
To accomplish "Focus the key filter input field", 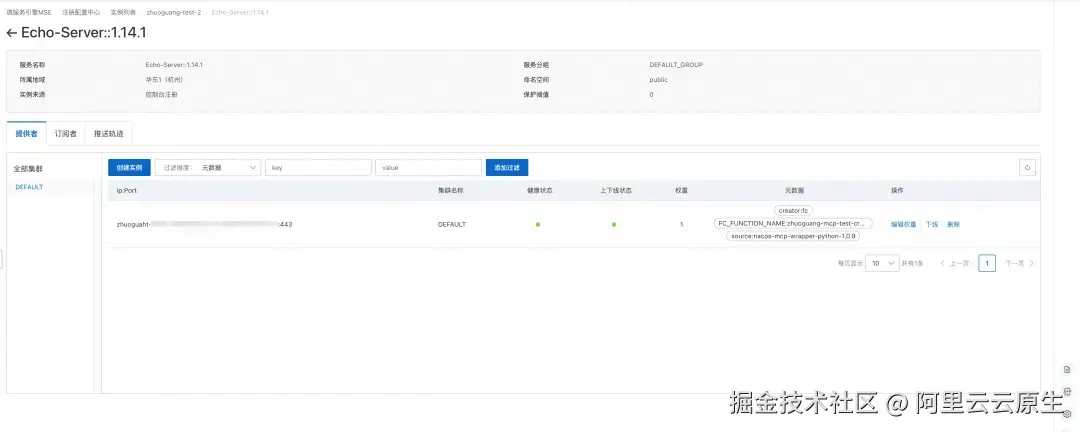I will pyautogui.click(x=318, y=167).
